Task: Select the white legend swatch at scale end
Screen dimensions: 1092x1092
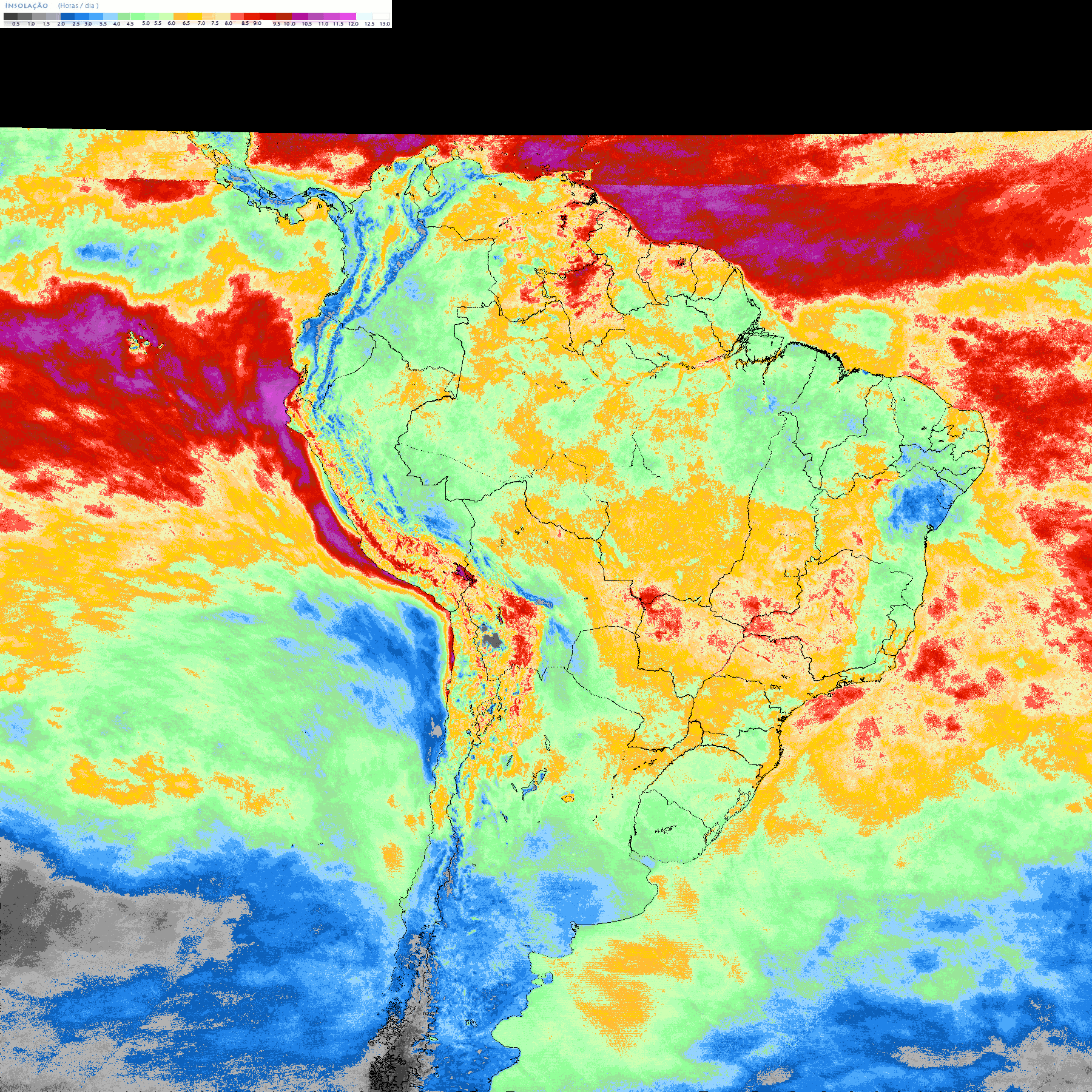Action: [x=381, y=16]
